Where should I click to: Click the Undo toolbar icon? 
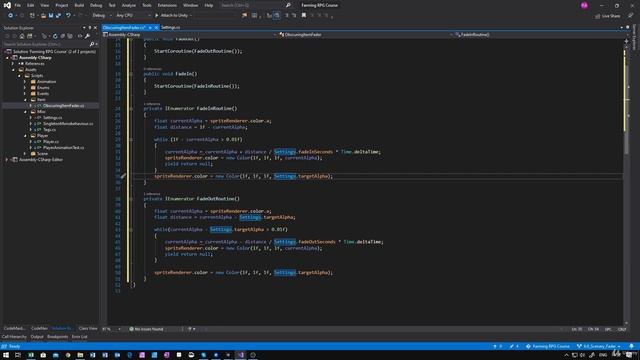[x=68, y=16]
